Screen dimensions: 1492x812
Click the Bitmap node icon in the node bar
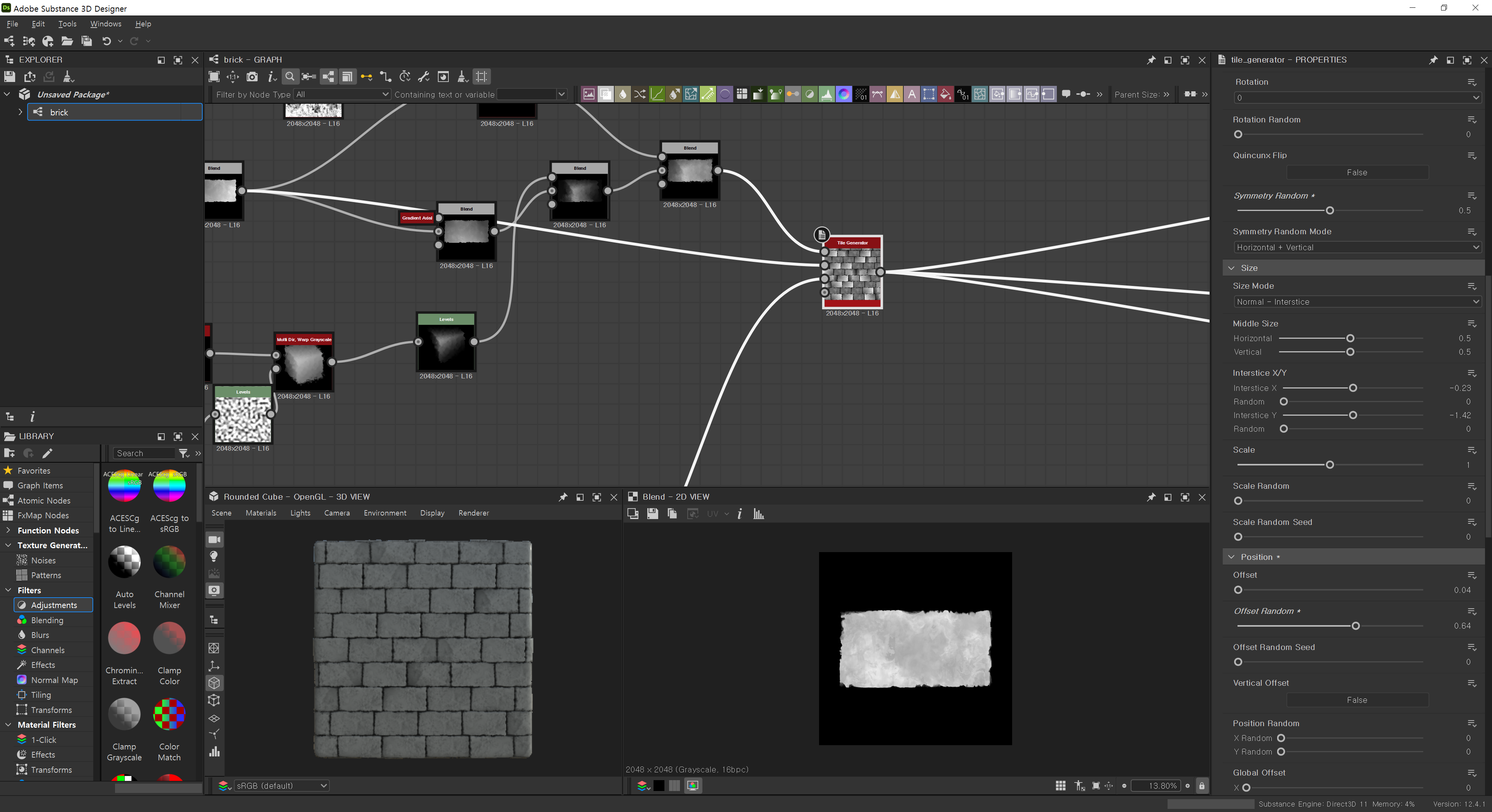coord(589,94)
